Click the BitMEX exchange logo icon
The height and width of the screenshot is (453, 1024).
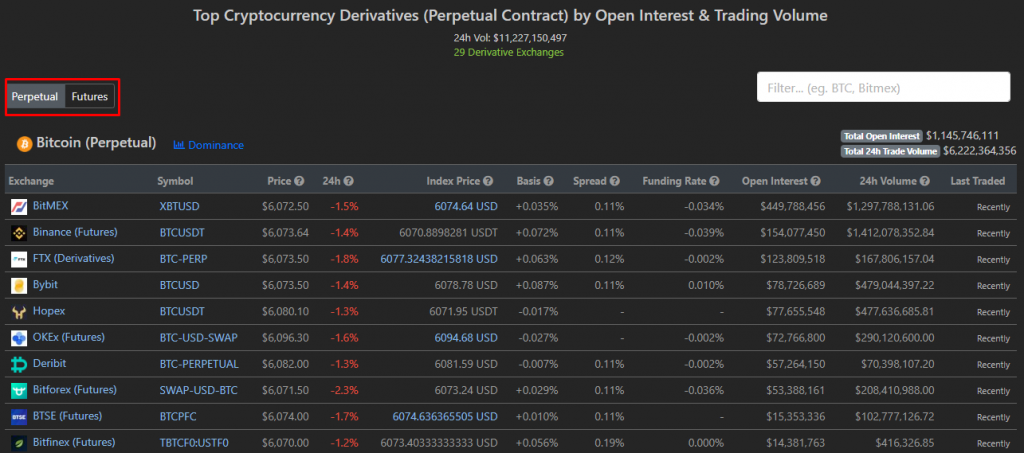pos(18,206)
